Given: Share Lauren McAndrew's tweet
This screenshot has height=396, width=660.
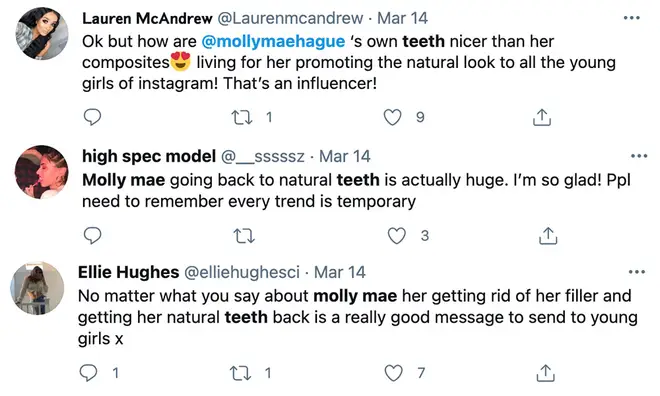Looking at the screenshot, I should pyautogui.click(x=542, y=117).
